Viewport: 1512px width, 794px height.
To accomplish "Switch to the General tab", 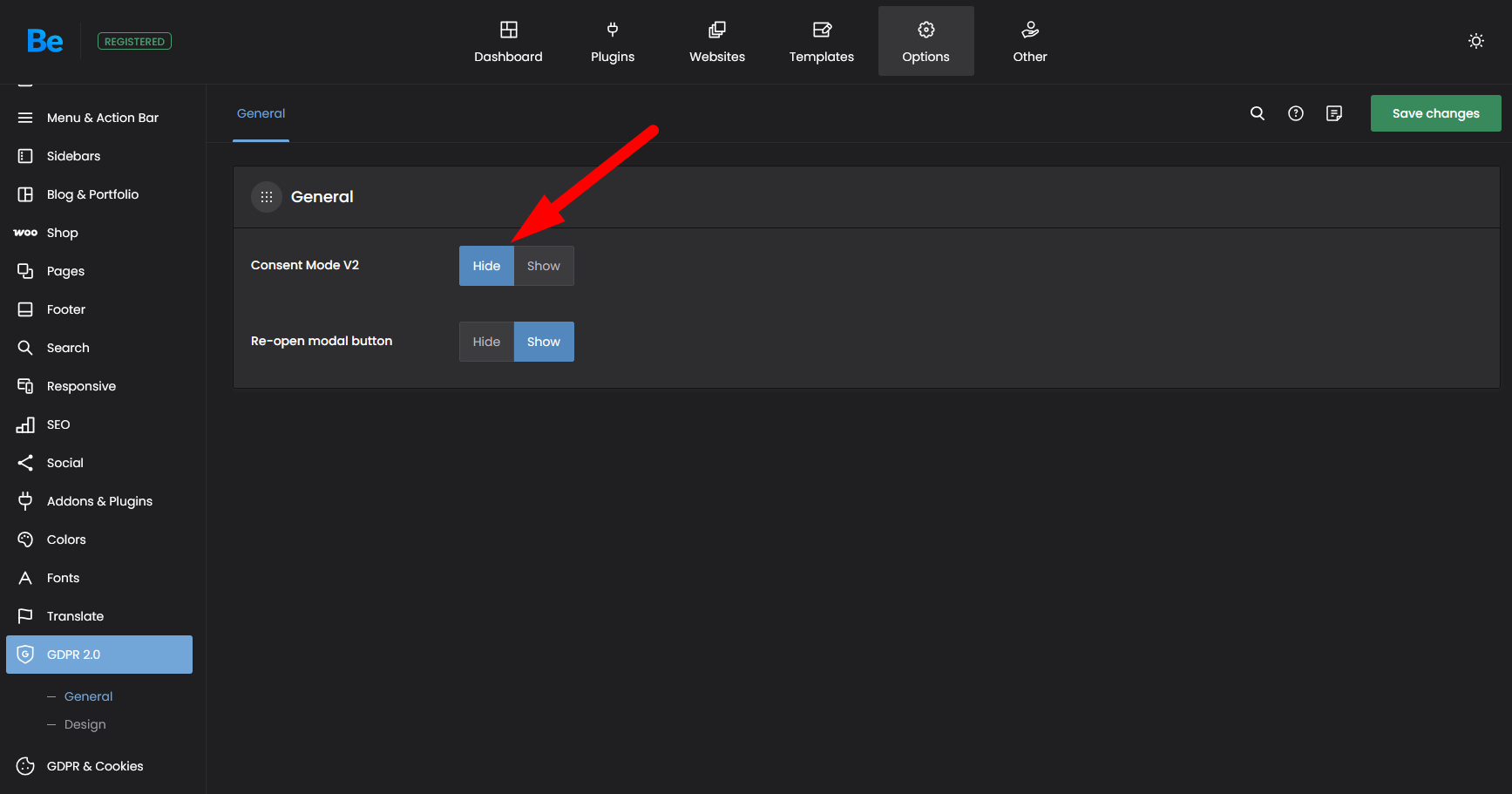I will (x=261, y=114).
